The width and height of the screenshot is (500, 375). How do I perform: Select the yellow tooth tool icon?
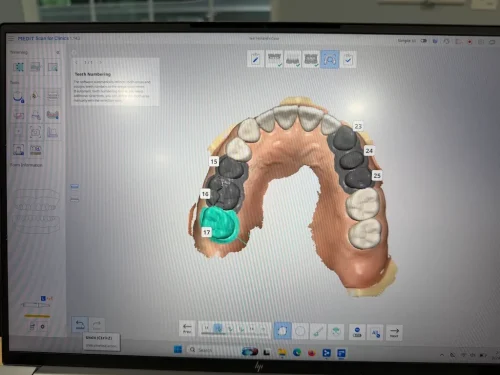35,96
